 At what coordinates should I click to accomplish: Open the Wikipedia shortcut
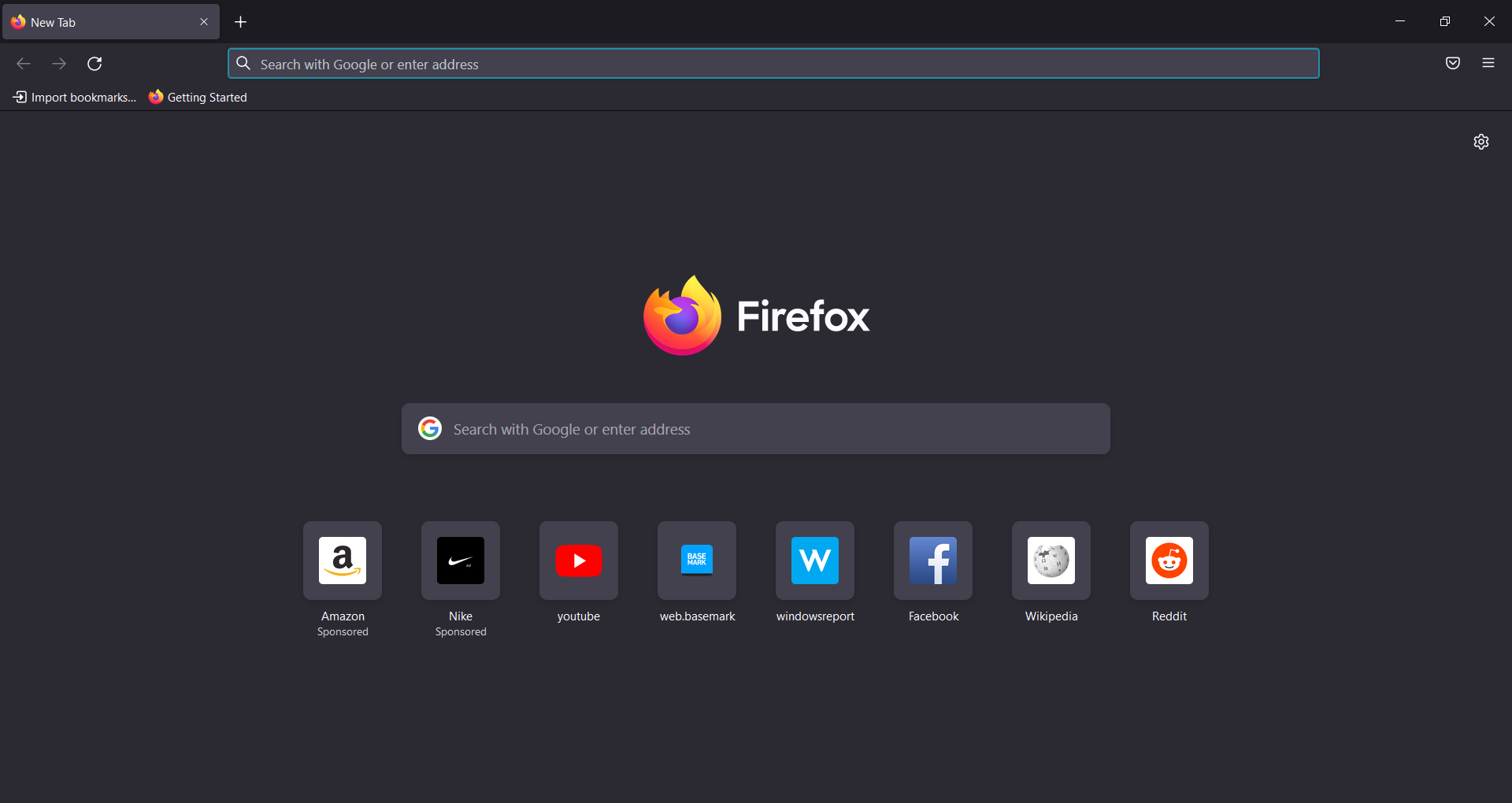(x=1051, y=561)
